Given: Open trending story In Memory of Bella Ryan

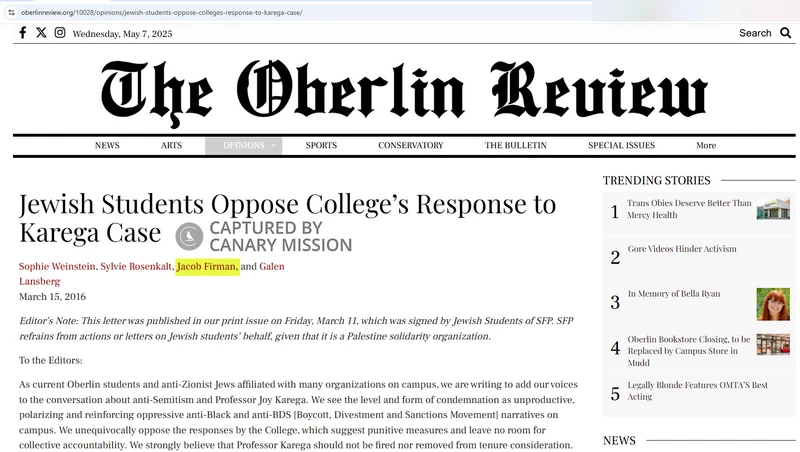Looking at the screenshot, I should (673, 294).
